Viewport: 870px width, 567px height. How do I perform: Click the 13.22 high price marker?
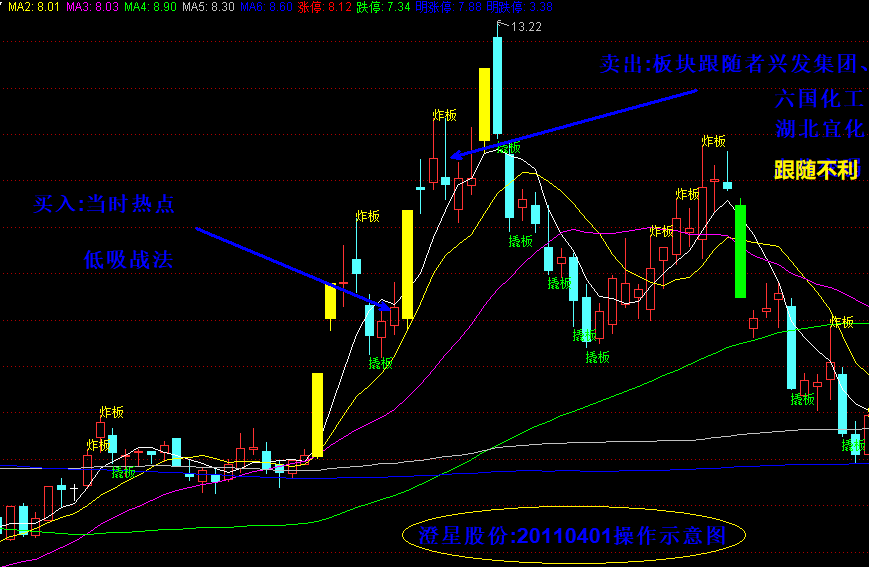pyautogui.click(x=525, y=27)
